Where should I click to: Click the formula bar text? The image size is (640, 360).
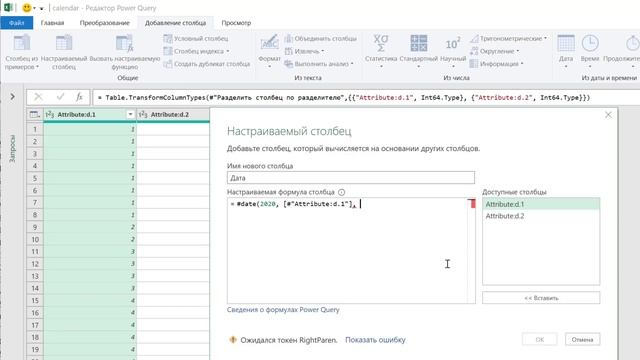click(344, 98)
